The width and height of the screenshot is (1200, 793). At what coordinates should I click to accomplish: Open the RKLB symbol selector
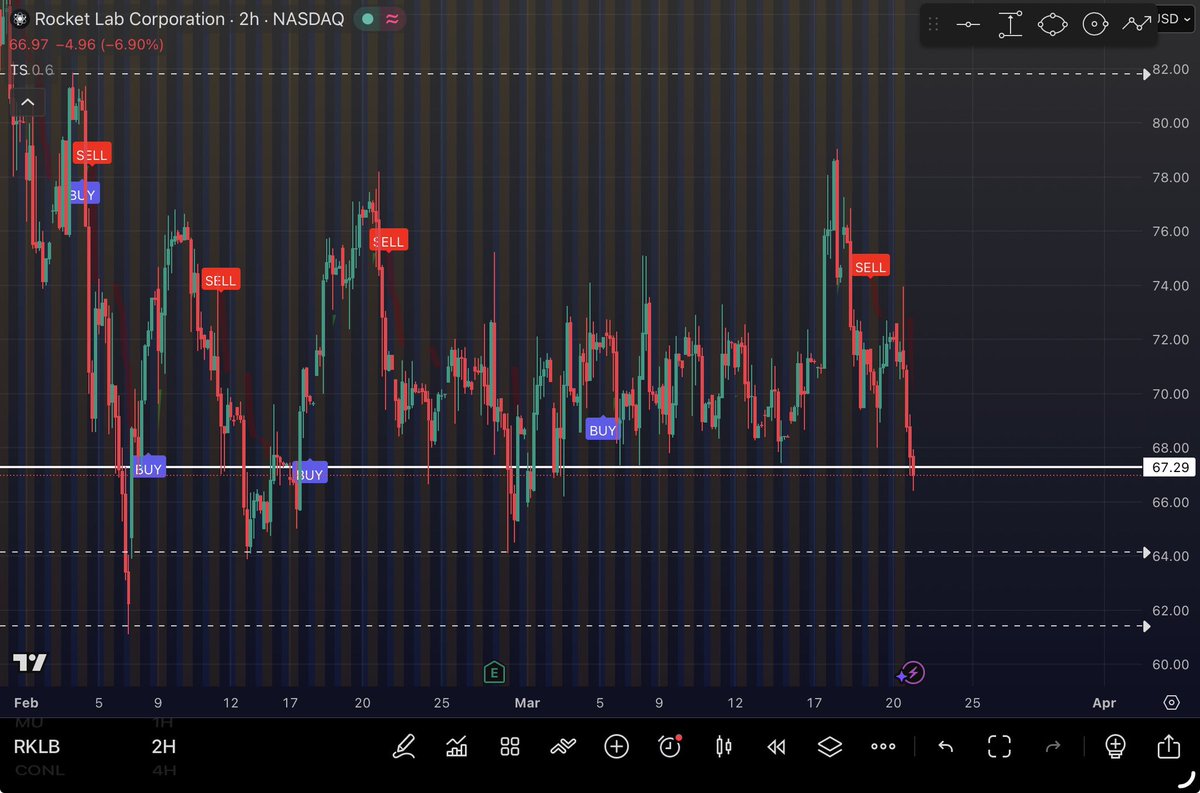click(x=39, y=747)
